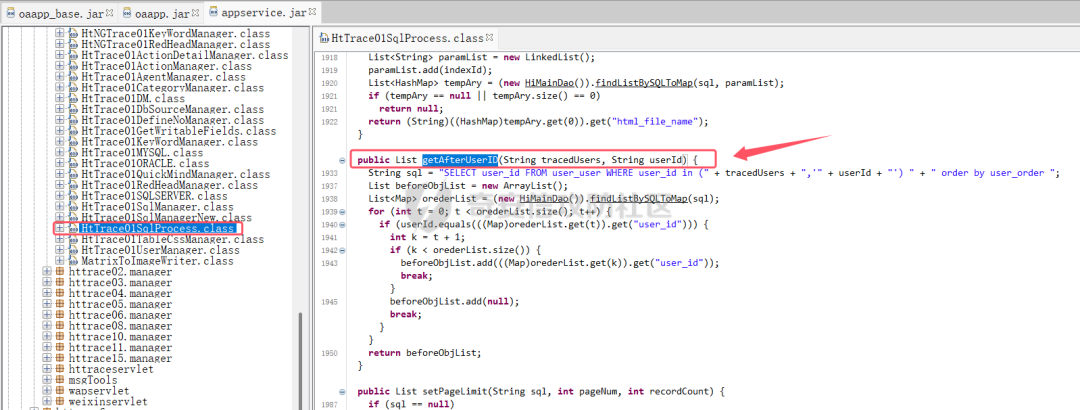Select HtTrace01KeyWordManager.class in the tree
The width and height of the screenshot is (1080, 410).
coord(169,142)
